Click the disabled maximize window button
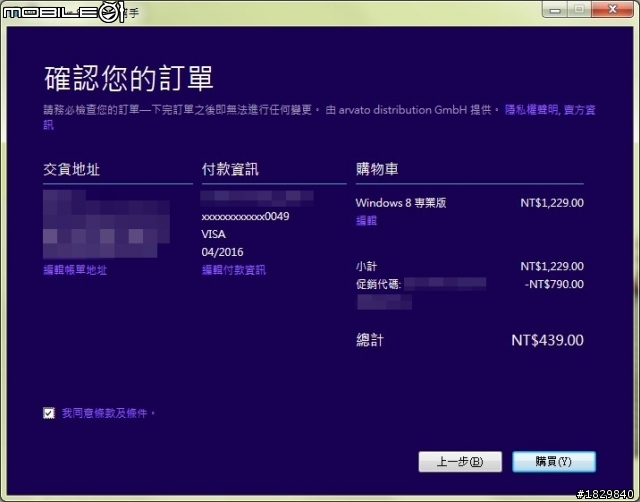This screenshot has height=502, width=640. click(579, 9)
